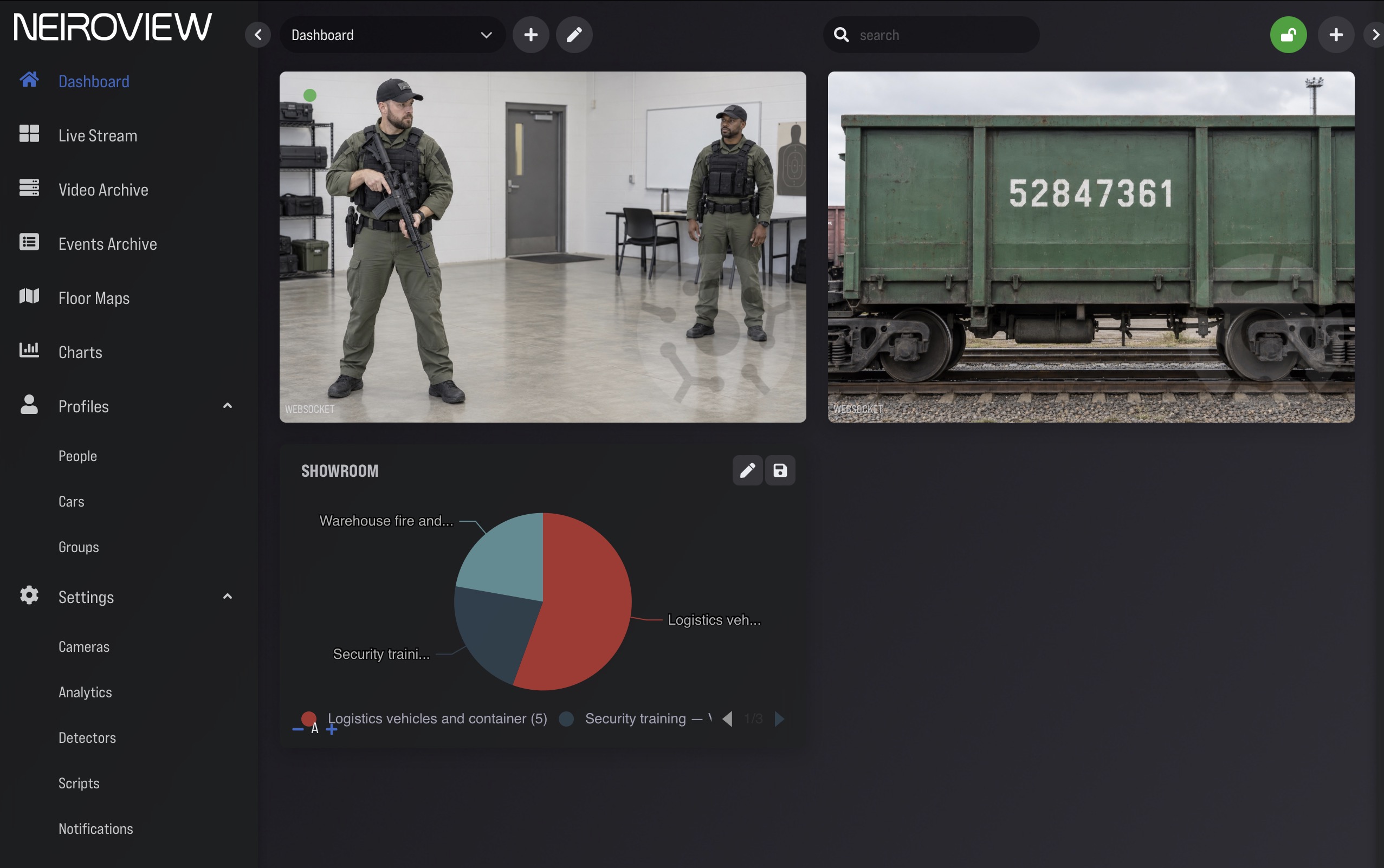Open People profiles
Image resolution: width=1384 pixels, height=868 pixels.
pyautogui.click(x=77, y=456)
